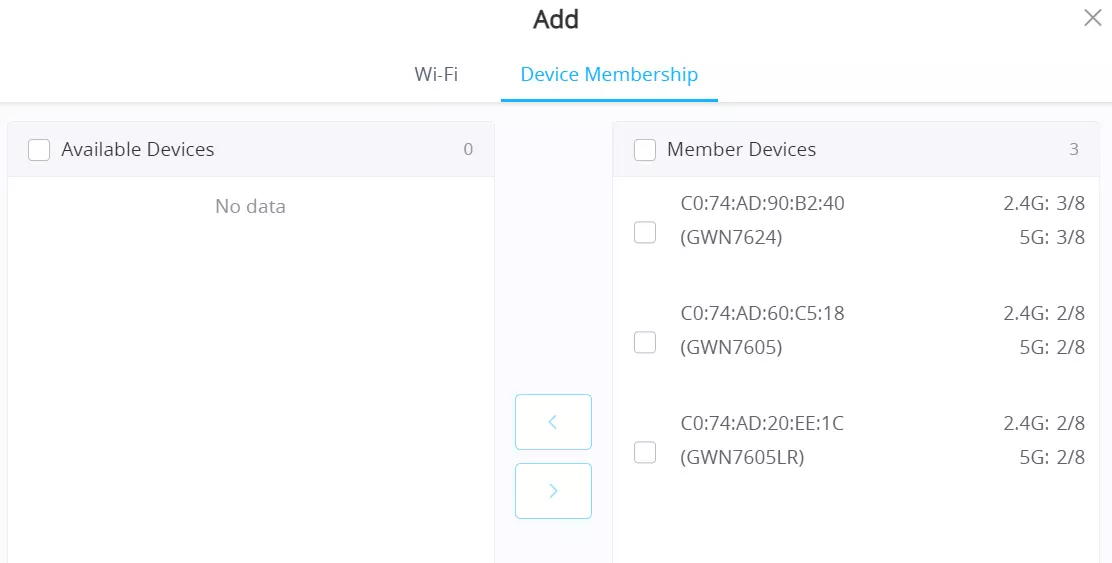Click the Member Devices count of 3
This screenshot has height=563, width=1112.
coord(1074,149)
